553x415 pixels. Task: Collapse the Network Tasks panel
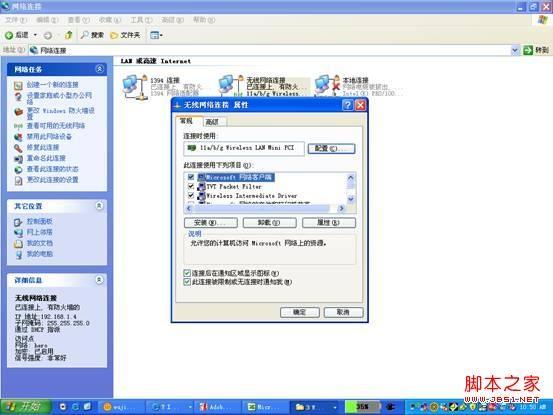pos(99,69)
